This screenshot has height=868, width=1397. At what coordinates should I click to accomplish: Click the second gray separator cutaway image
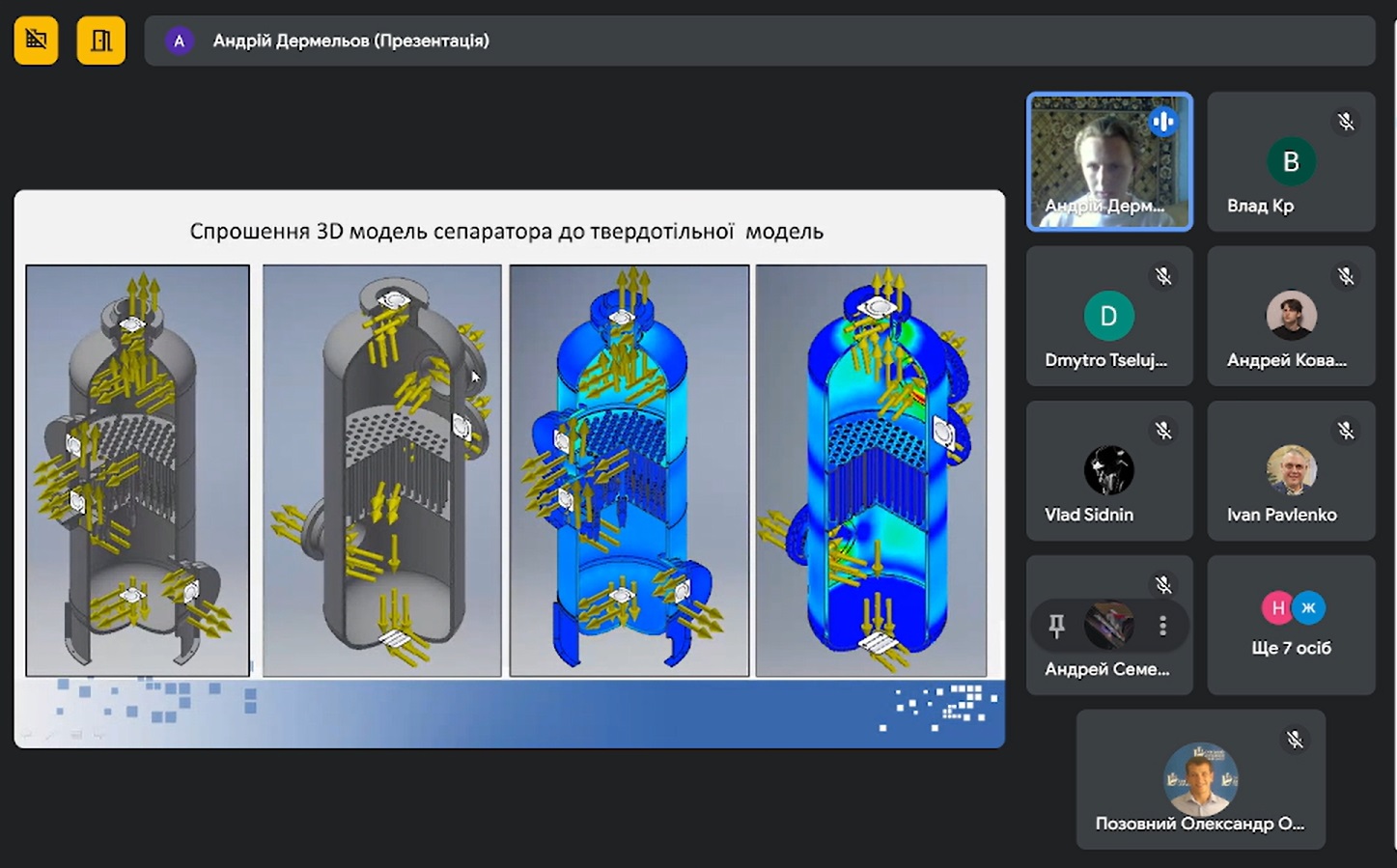382,470
